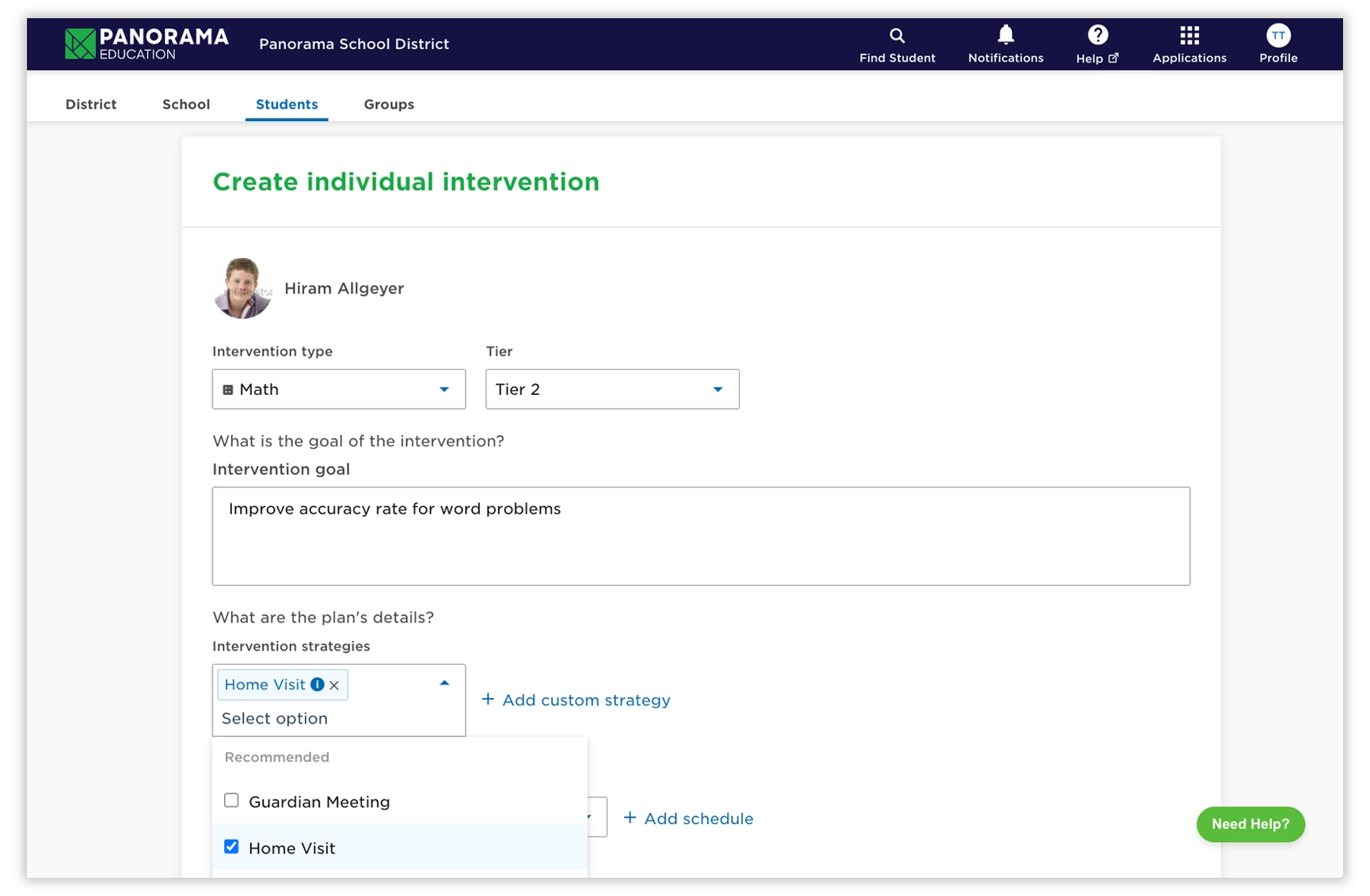Remove Home Visit tag with the x
1370x896 pixels.
pyautogui.click(x=334, y=685)
